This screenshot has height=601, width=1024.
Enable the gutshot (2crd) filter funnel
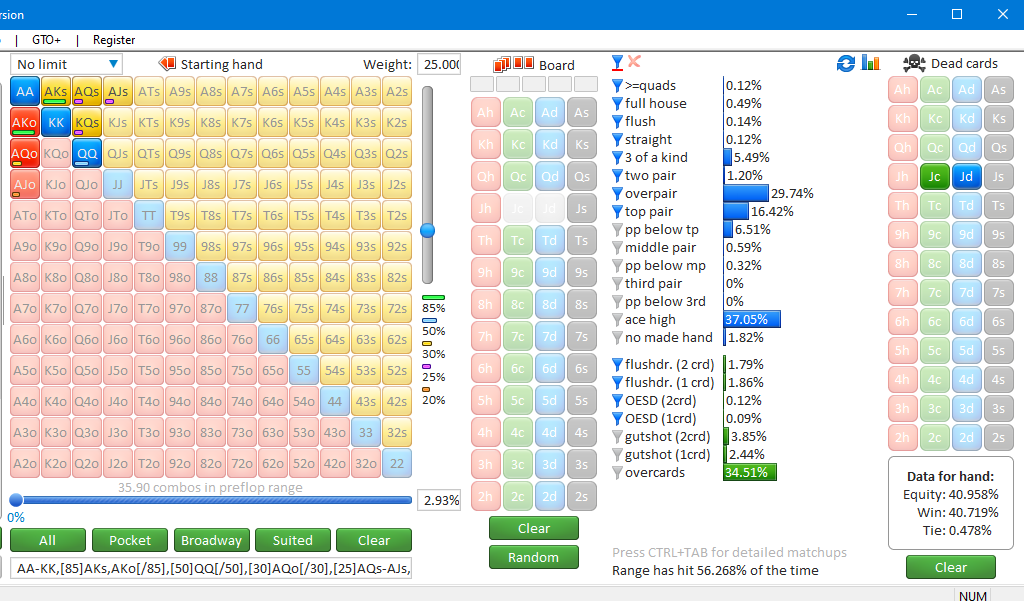pyautogui.click(x=617, y=436)
